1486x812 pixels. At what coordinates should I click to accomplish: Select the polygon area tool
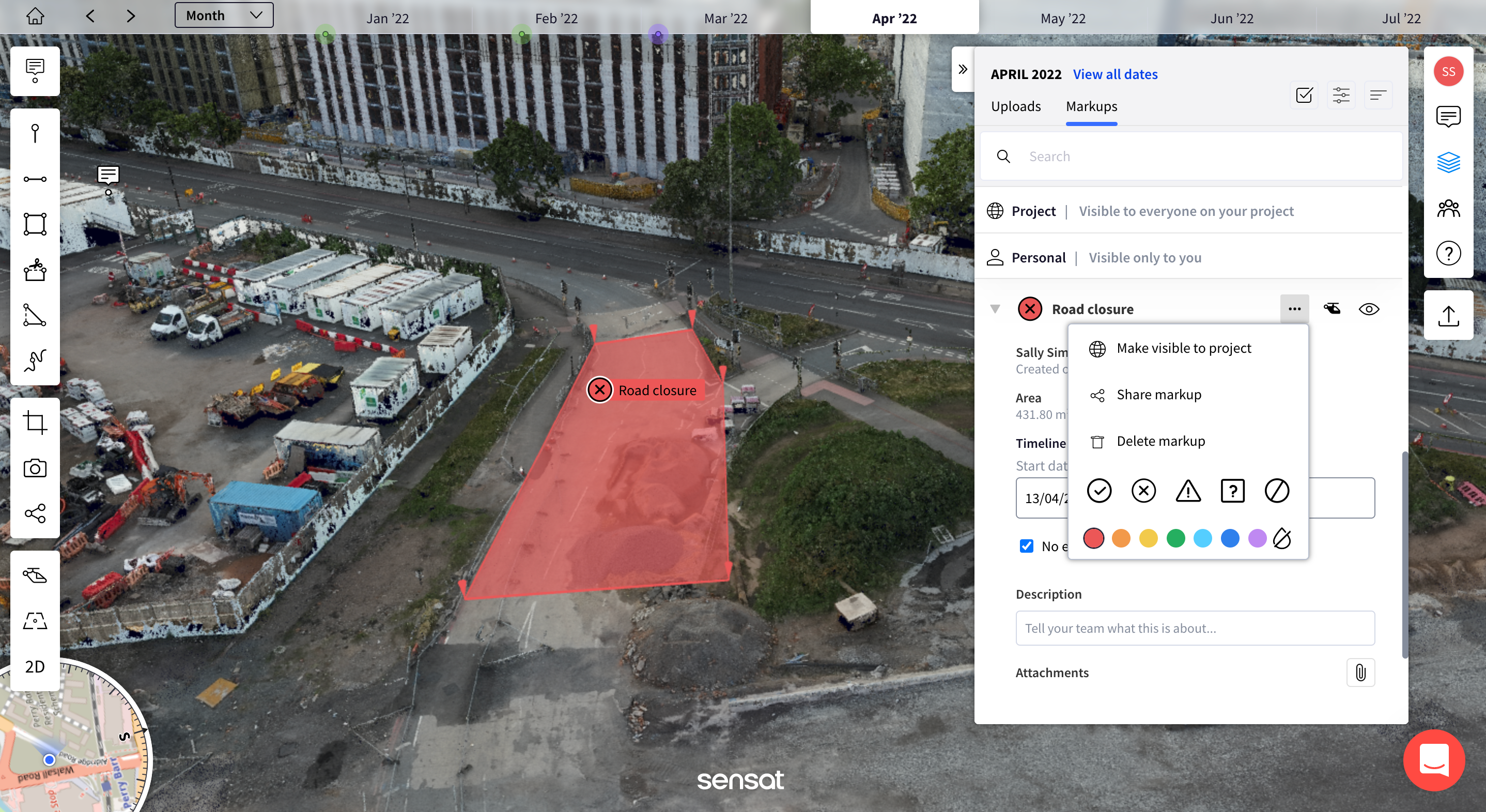[x=35, y=224]
